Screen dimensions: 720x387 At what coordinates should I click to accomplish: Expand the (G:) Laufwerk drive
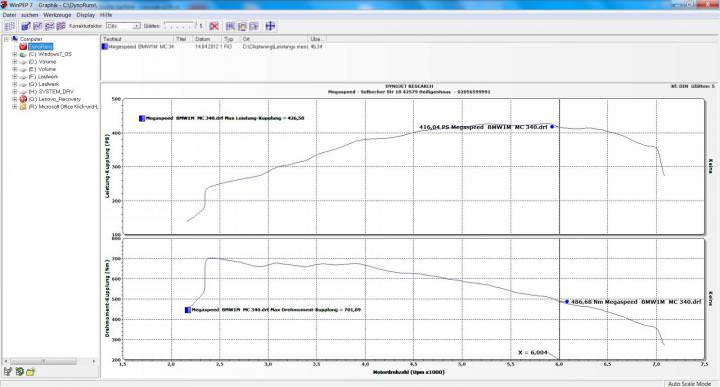[x=15, y=84]
